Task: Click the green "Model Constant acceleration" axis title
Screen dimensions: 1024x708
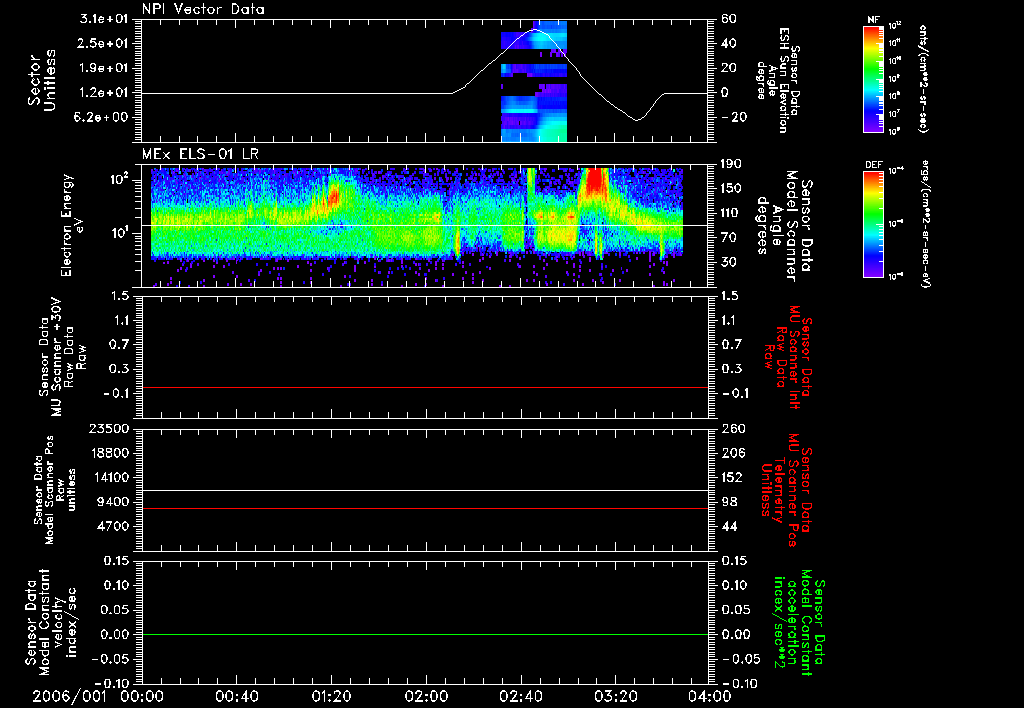Action: (x=800, y=624)
